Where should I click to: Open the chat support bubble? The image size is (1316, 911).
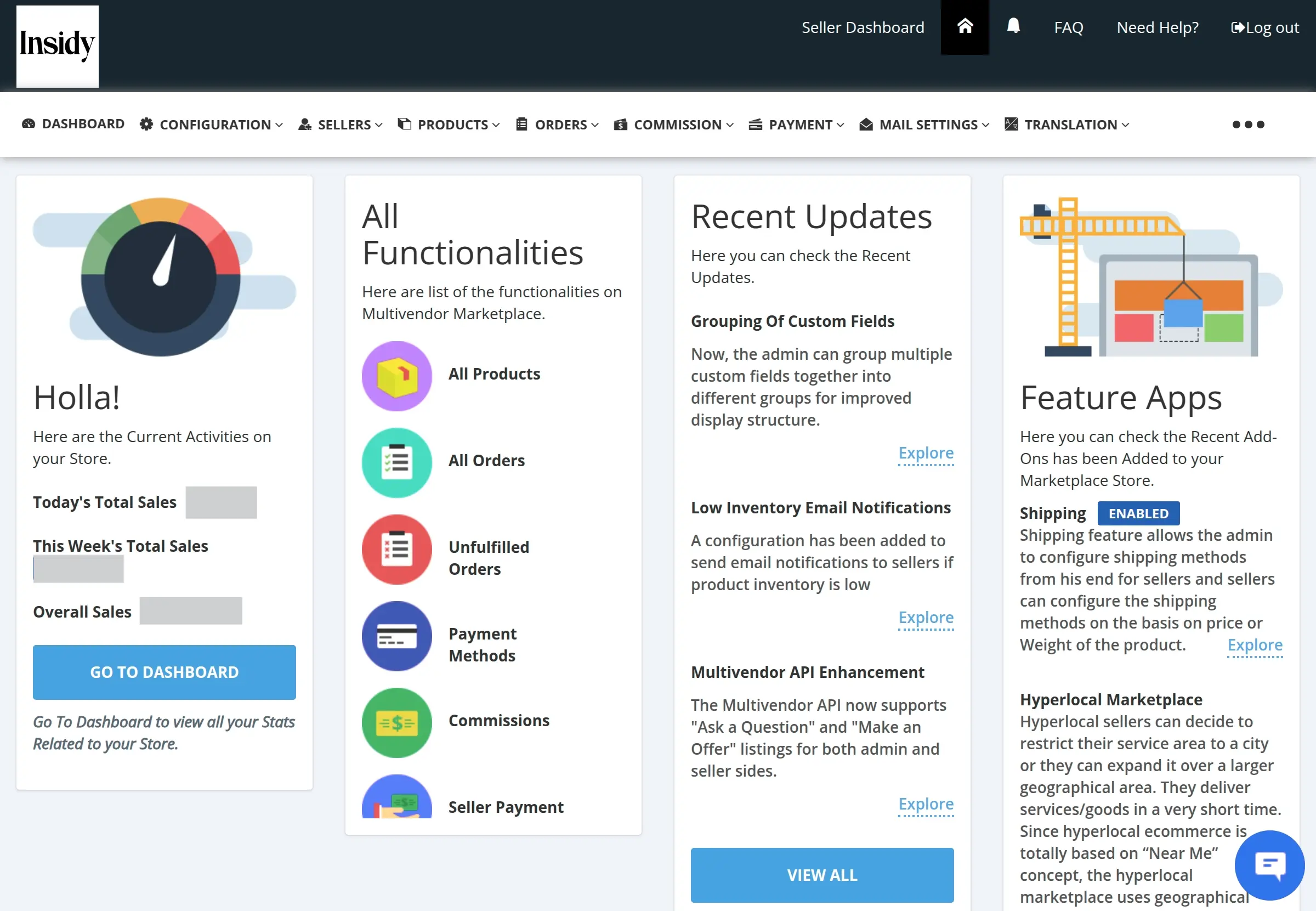point(1269,865)
